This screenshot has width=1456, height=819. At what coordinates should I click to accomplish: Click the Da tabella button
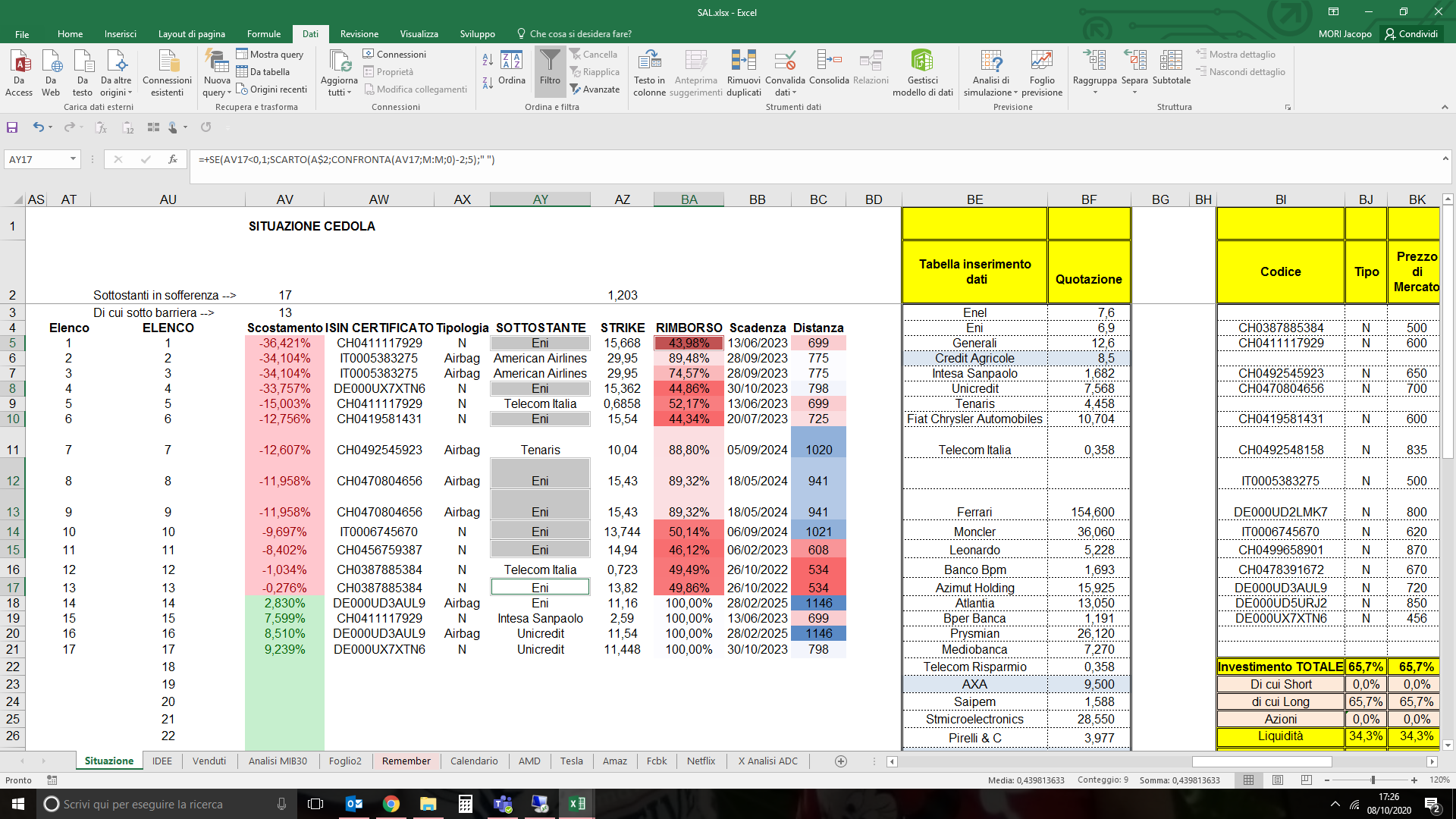[263, 71]
